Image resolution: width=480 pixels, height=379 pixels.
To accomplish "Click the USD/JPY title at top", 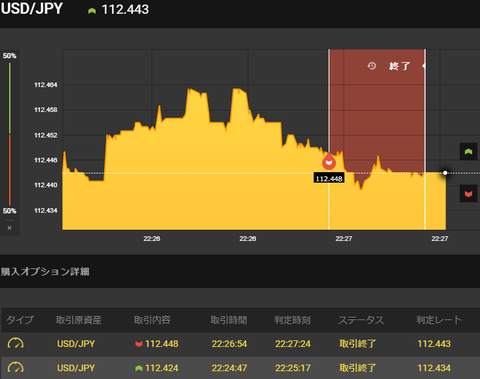I will coord(32,9).
